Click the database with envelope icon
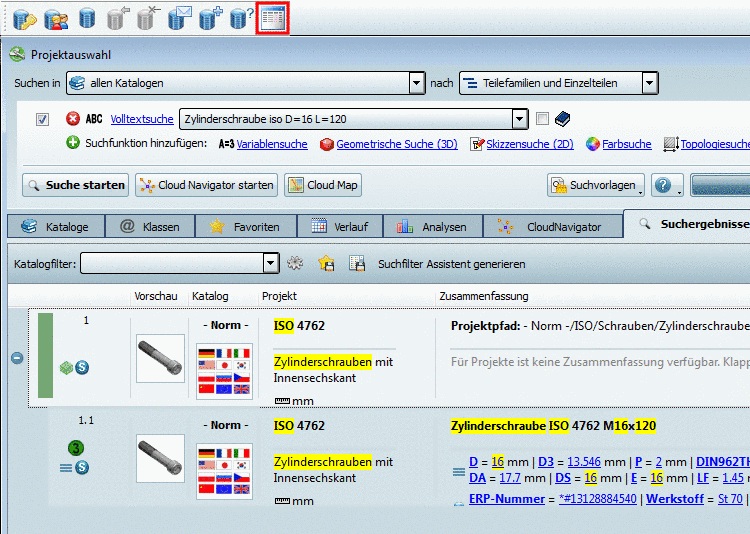 pos(179,19)
